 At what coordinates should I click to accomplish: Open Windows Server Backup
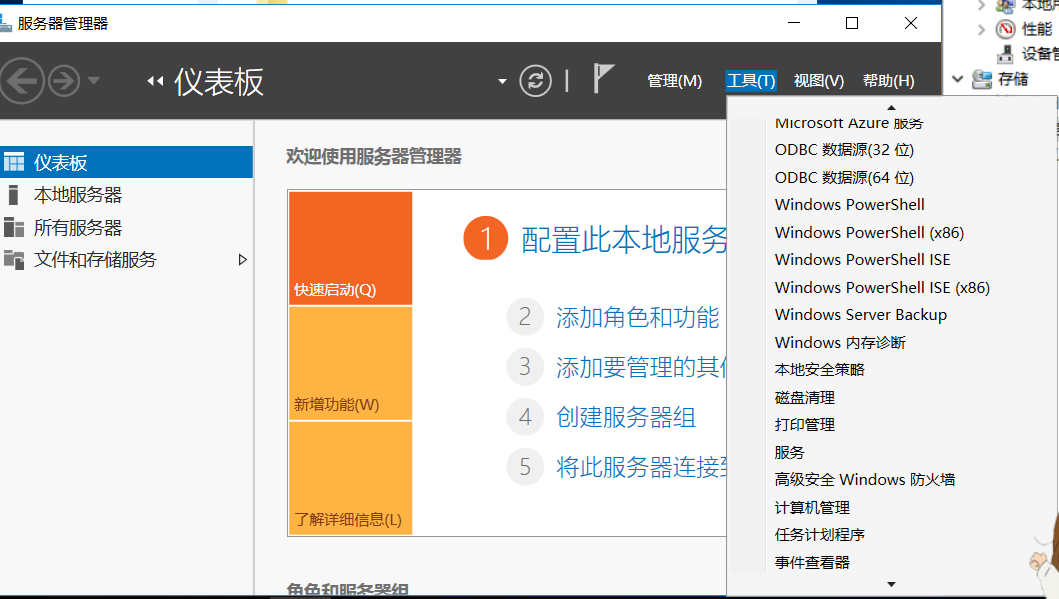860,315
